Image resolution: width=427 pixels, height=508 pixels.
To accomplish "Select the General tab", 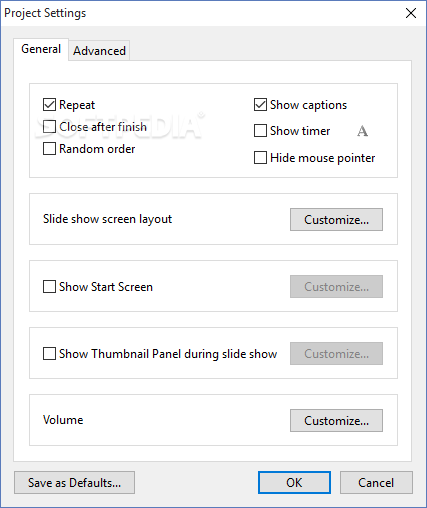I will (x=41, y=49).
